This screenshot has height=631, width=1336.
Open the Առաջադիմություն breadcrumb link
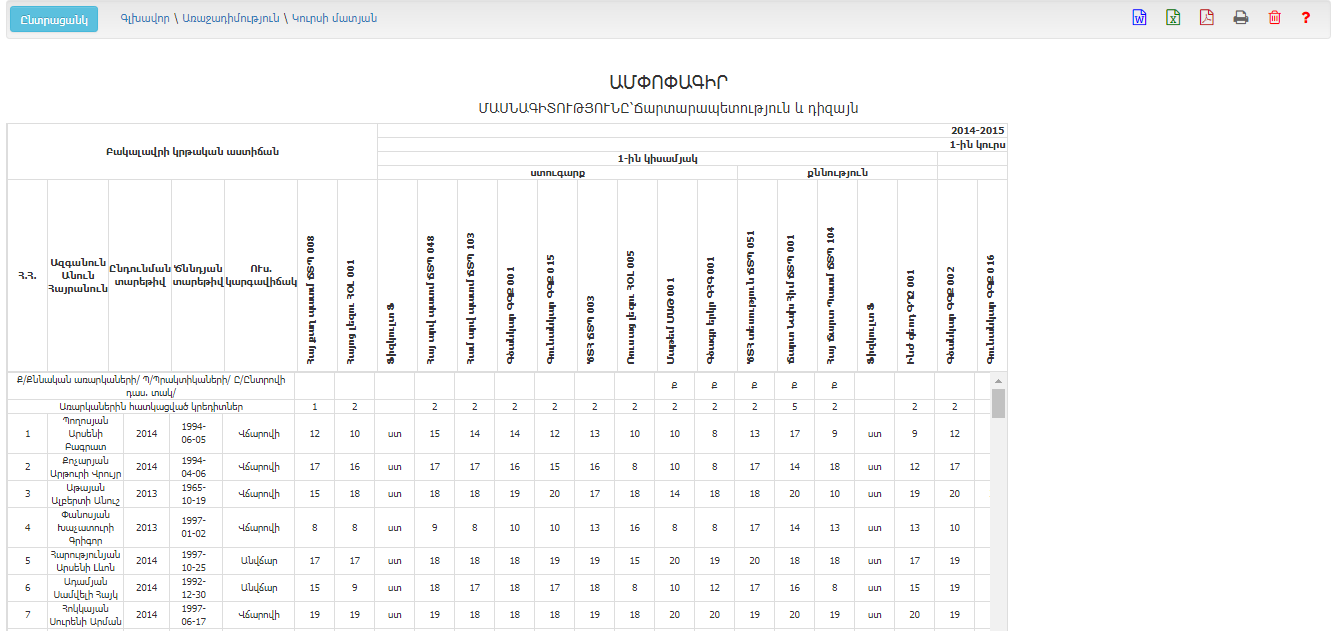[x=231, y=19]
